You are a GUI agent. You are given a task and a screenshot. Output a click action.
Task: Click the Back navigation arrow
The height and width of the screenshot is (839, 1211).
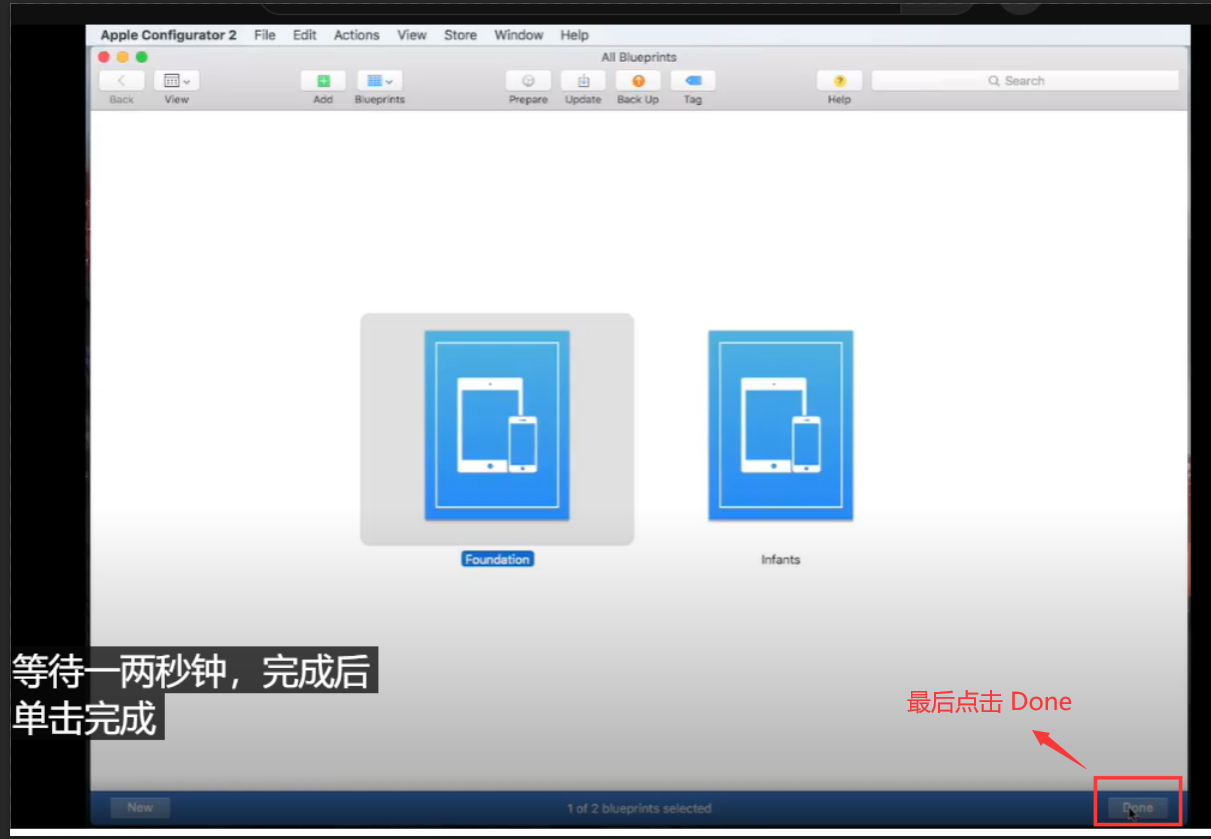(121, 81)
